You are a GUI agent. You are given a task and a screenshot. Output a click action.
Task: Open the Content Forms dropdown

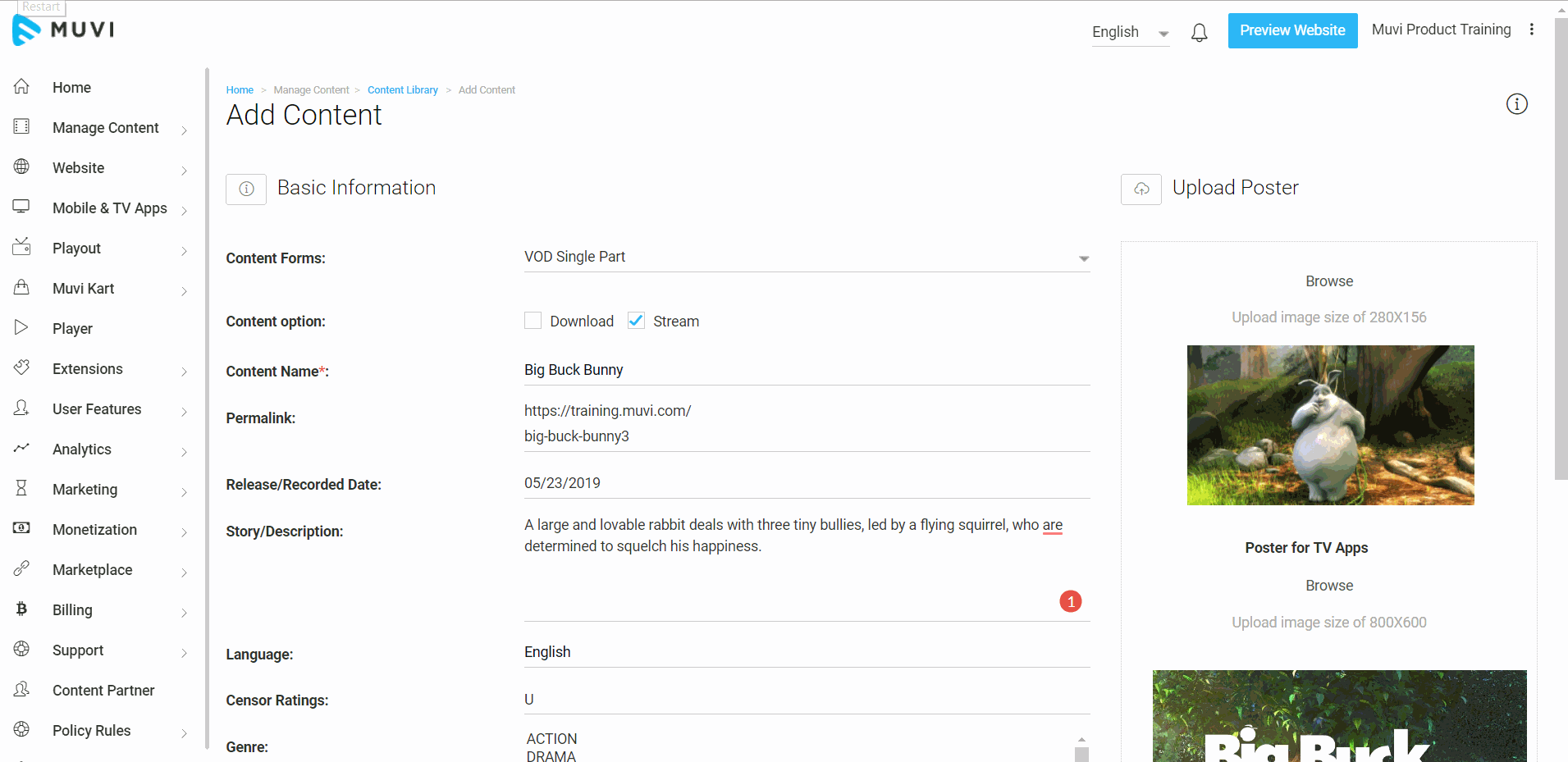(x=807, y=258)
